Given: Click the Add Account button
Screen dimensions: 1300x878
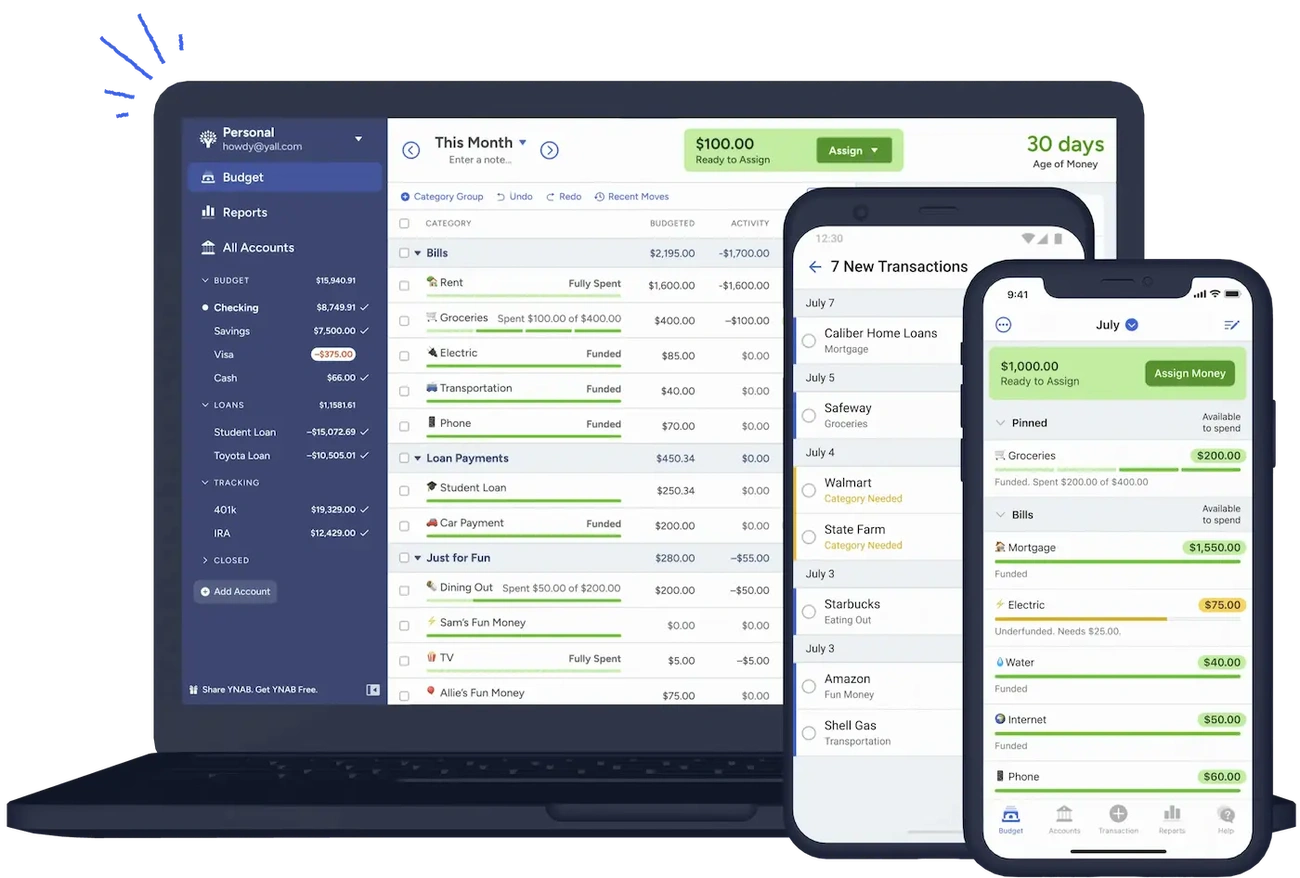Looking at the screenshot, I should [234, 591].
